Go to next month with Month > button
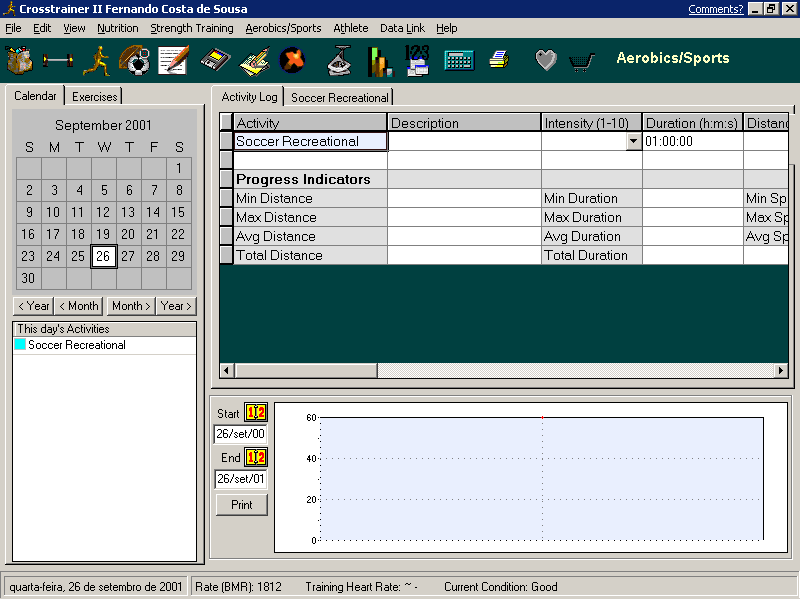The width and height of the screenshot is (800, 600). [x=132, y=306]
